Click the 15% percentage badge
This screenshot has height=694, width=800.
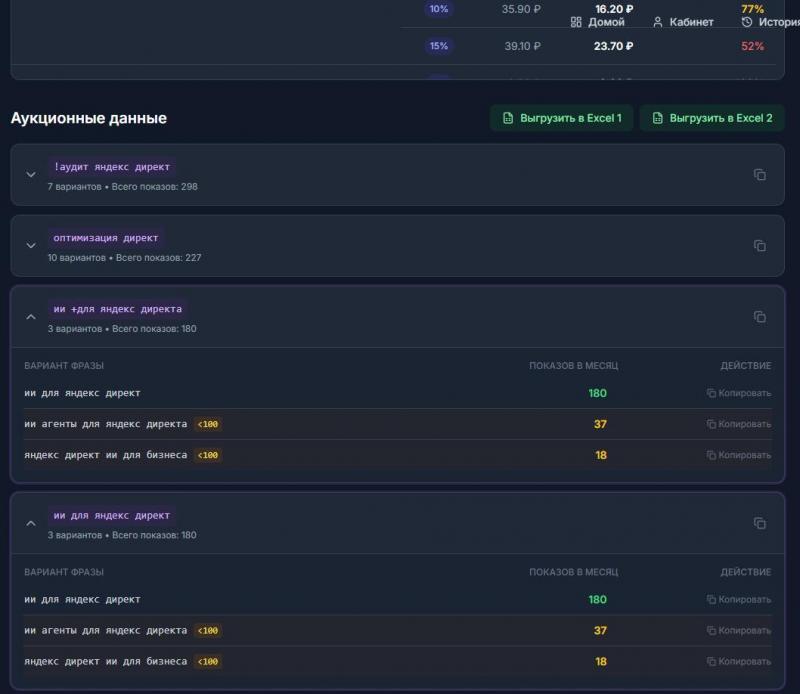click(439, 46)
